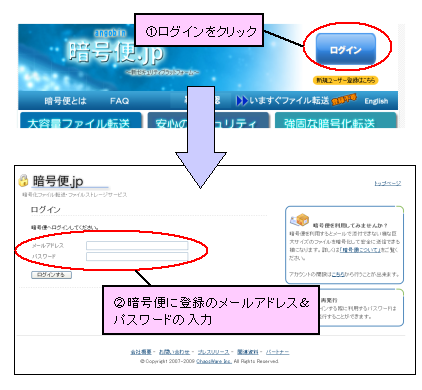Switch site language to English

376,101
